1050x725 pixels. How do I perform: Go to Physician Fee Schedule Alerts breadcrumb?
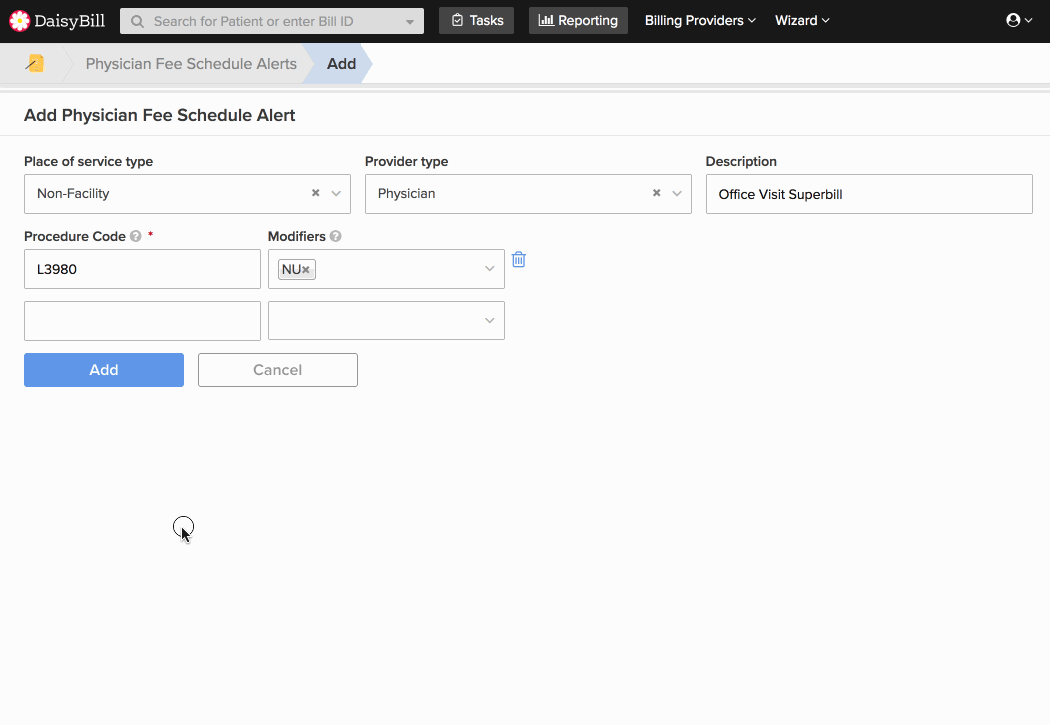(191, 64)
